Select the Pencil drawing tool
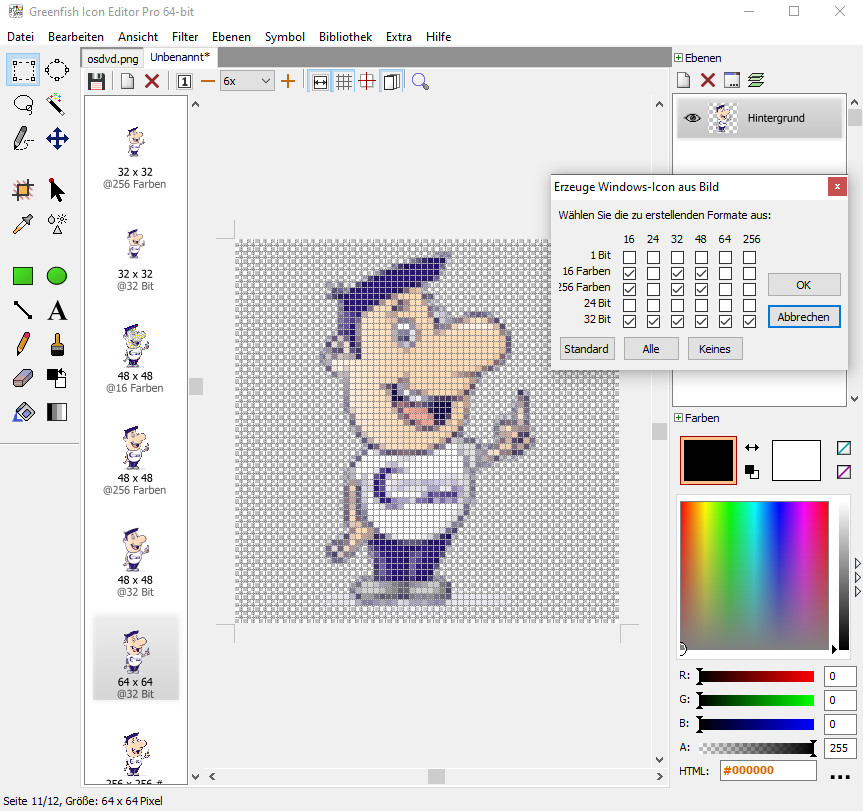863x811 pixels. (23, 344)
